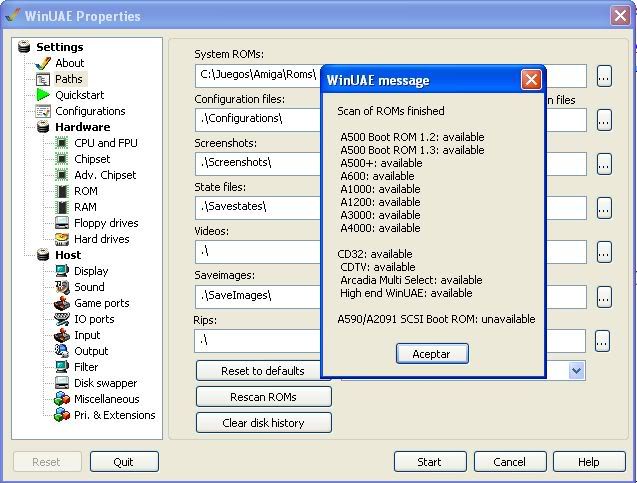
Task: Click the Hardware category disk icon
Action: 43,127
